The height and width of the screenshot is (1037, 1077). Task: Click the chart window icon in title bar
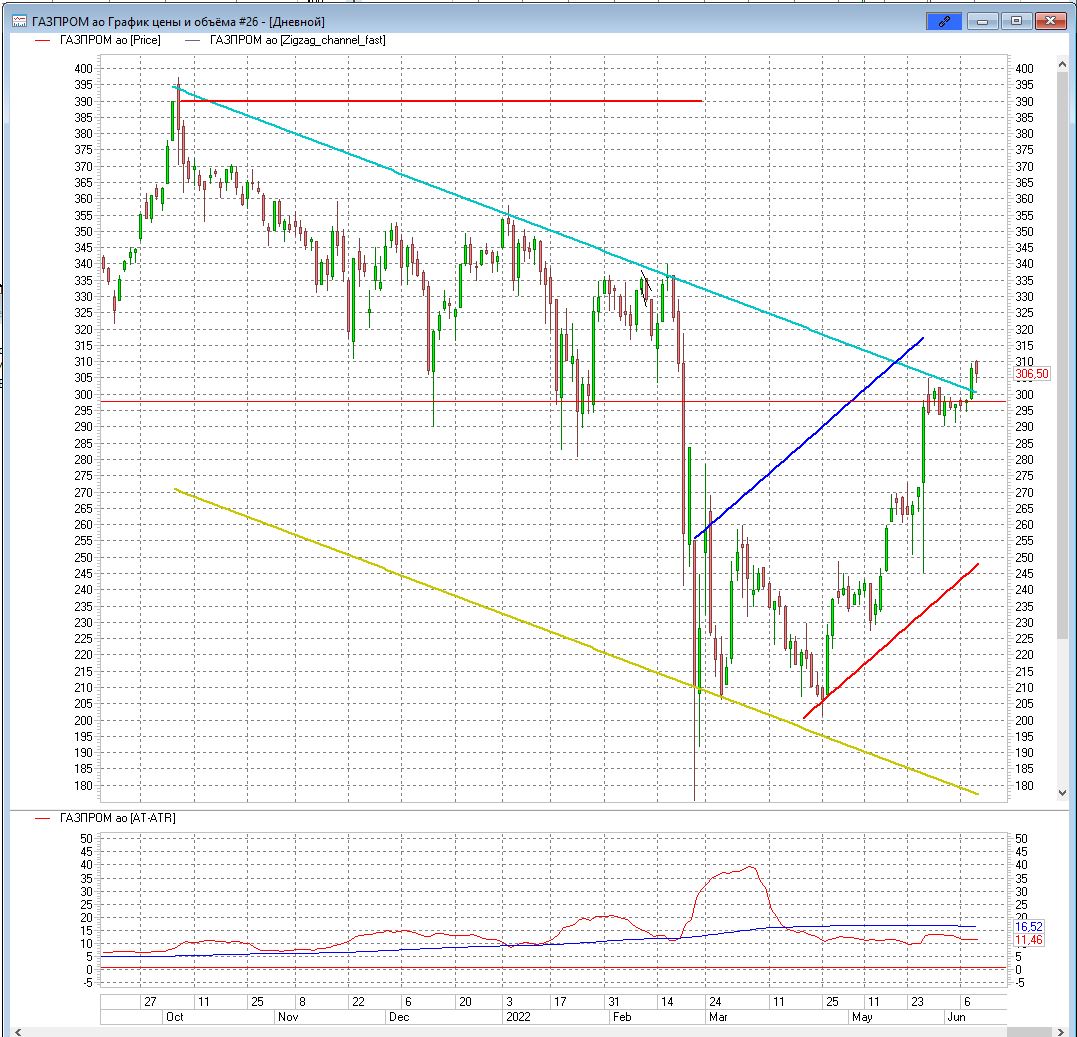coord(19,21)
